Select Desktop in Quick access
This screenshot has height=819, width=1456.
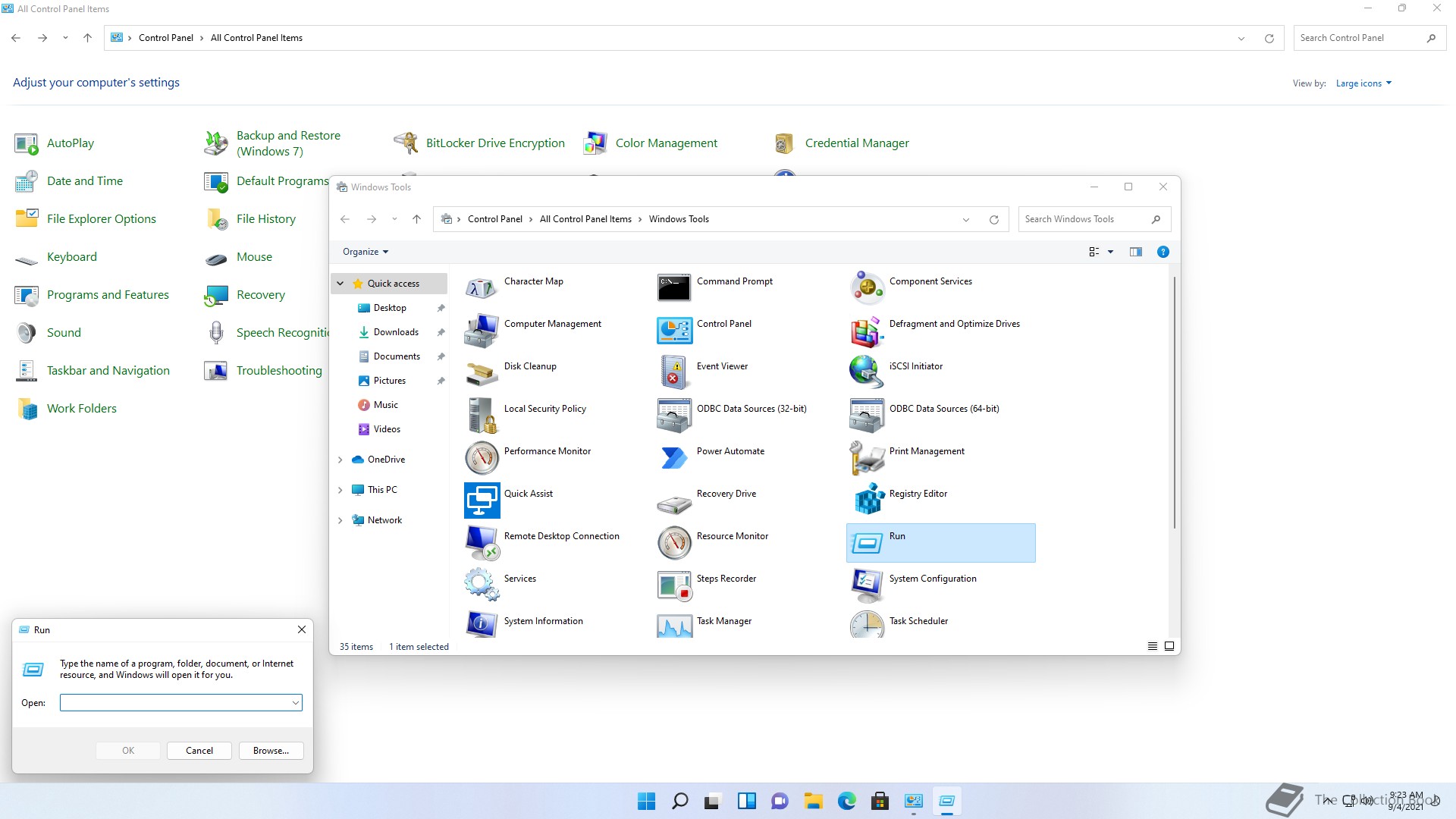pos(390,308)
